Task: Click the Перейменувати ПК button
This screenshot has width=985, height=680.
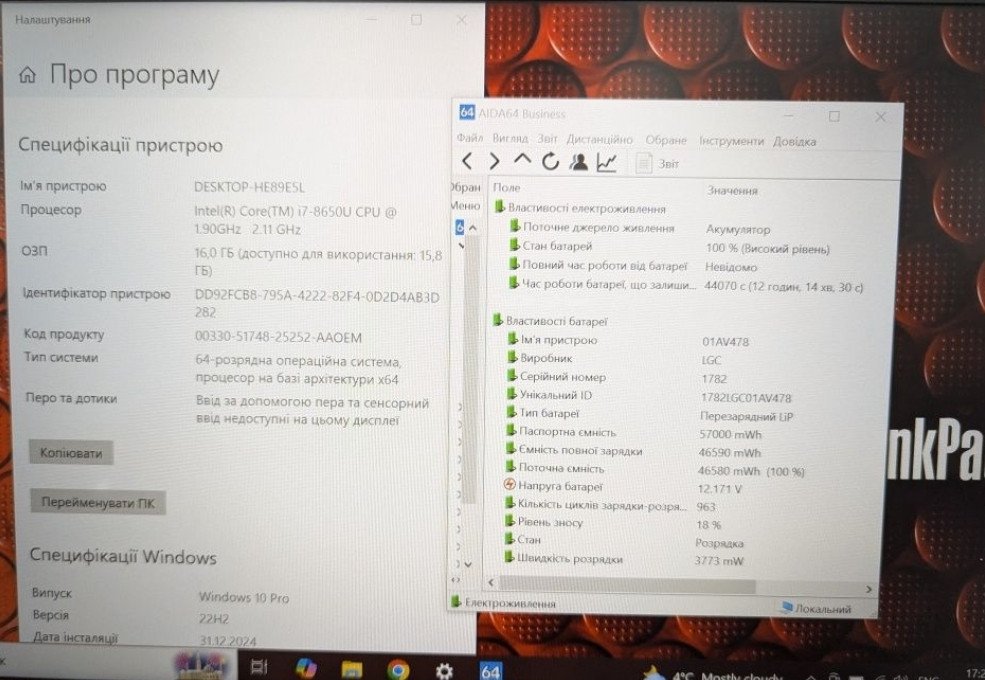Action: (x=97, y=501)
